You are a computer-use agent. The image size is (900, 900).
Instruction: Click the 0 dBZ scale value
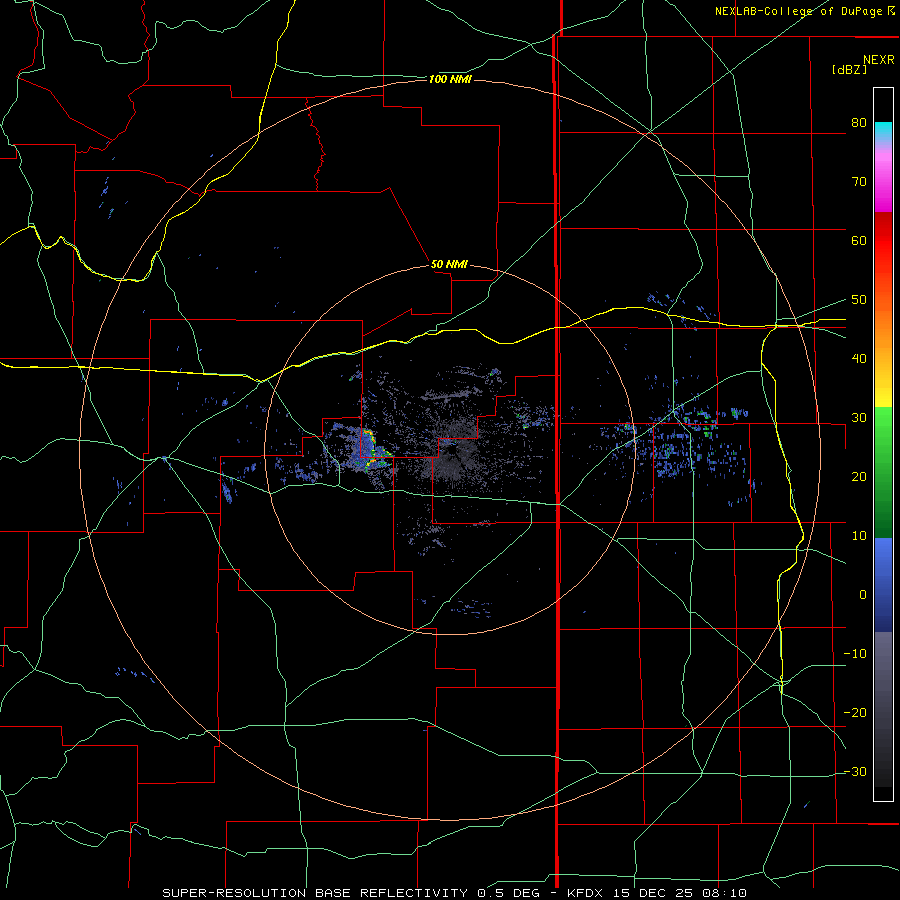[863, 595]
